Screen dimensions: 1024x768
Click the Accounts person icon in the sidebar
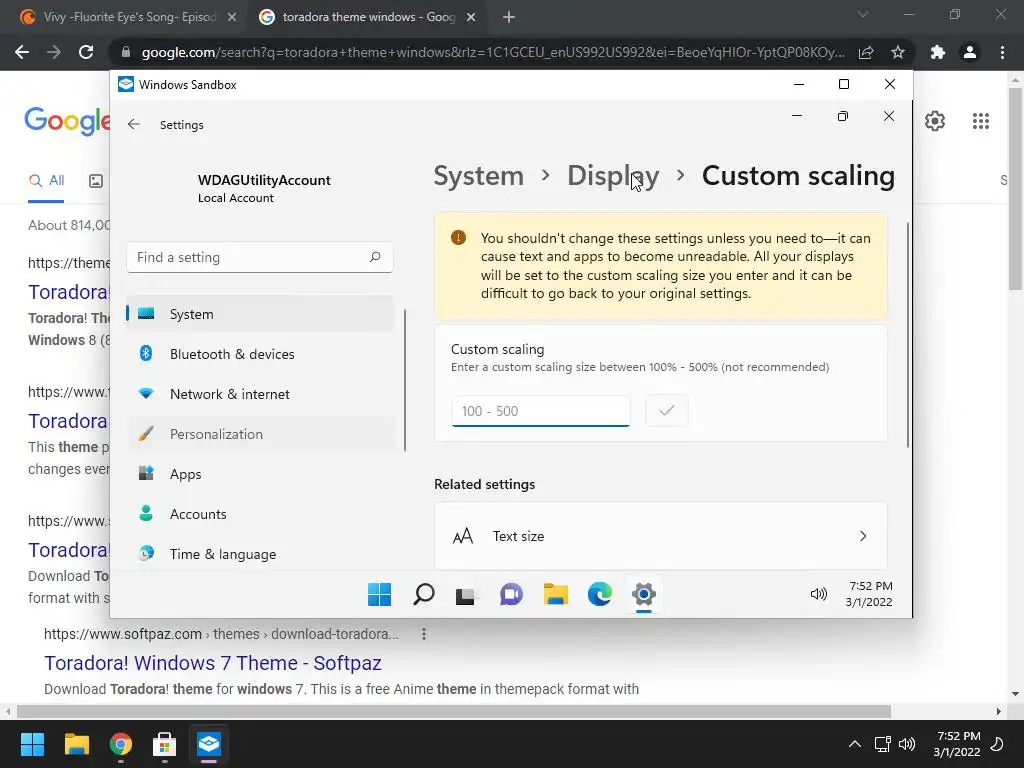point(146,513)
